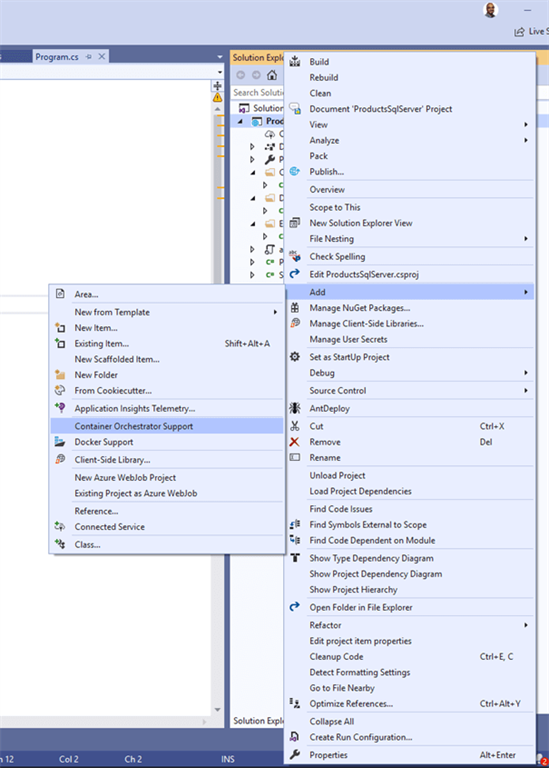
Task: Click the Manage NuGet Packages icon
Action: [x=295, y=308]
